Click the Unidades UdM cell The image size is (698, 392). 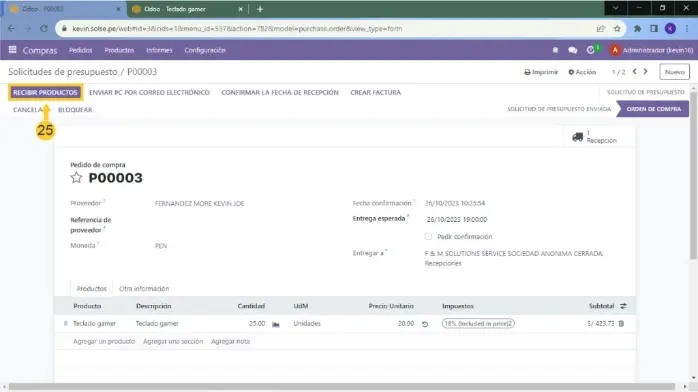(x=307, y=323)
